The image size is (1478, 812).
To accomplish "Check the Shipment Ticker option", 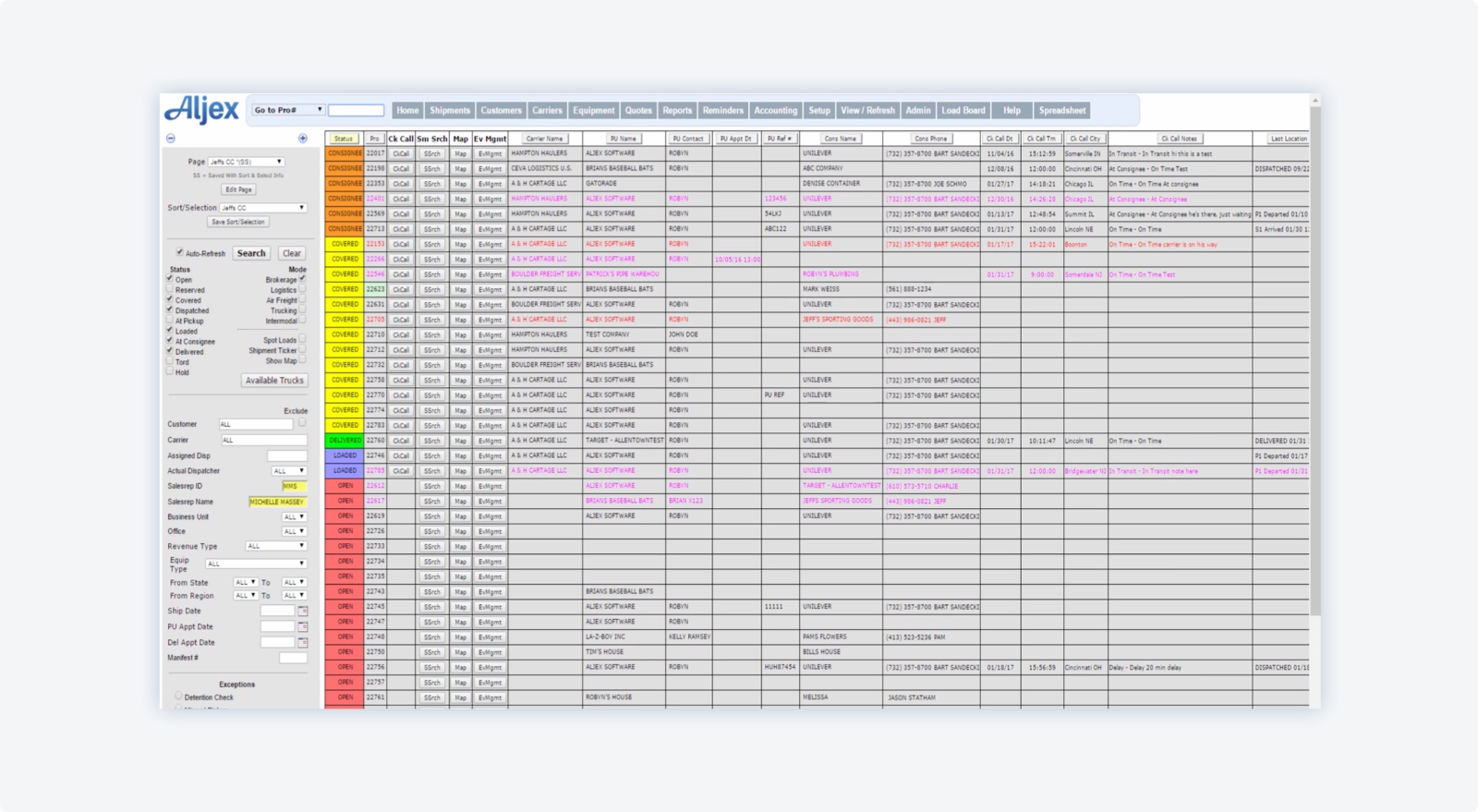I will [302, 350].
